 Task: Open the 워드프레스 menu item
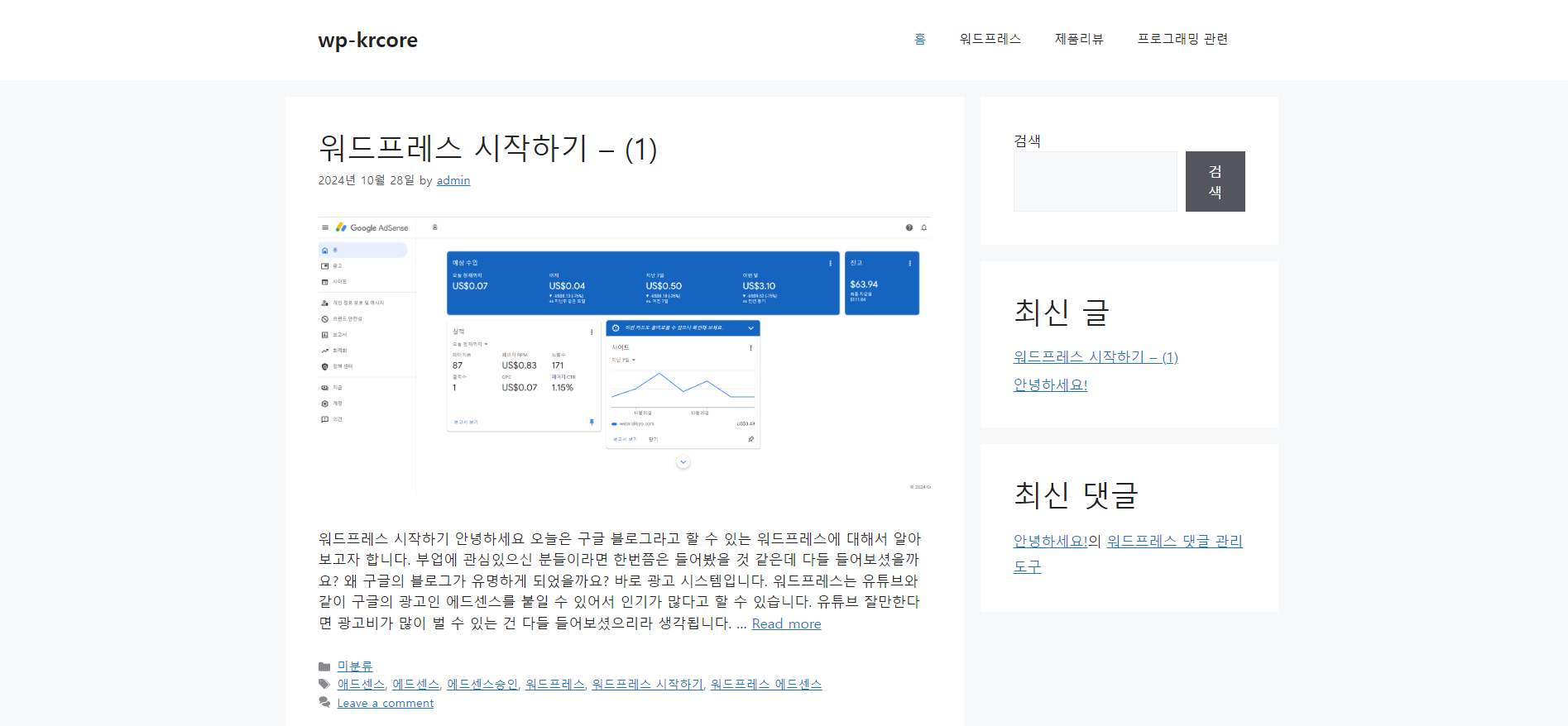pos(990,39)
